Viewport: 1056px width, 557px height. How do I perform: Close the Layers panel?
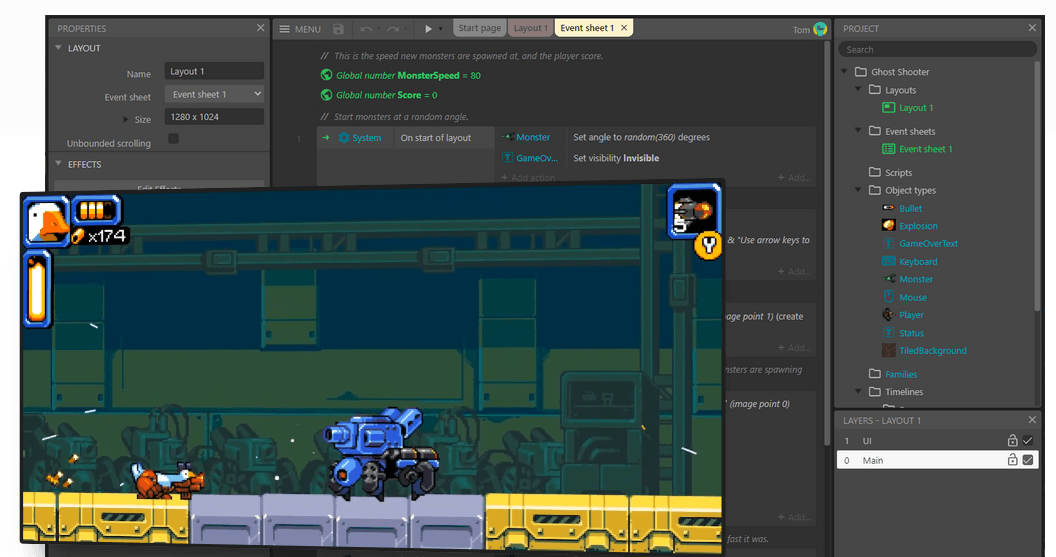pyautogui.click(x=1032, y=420)
